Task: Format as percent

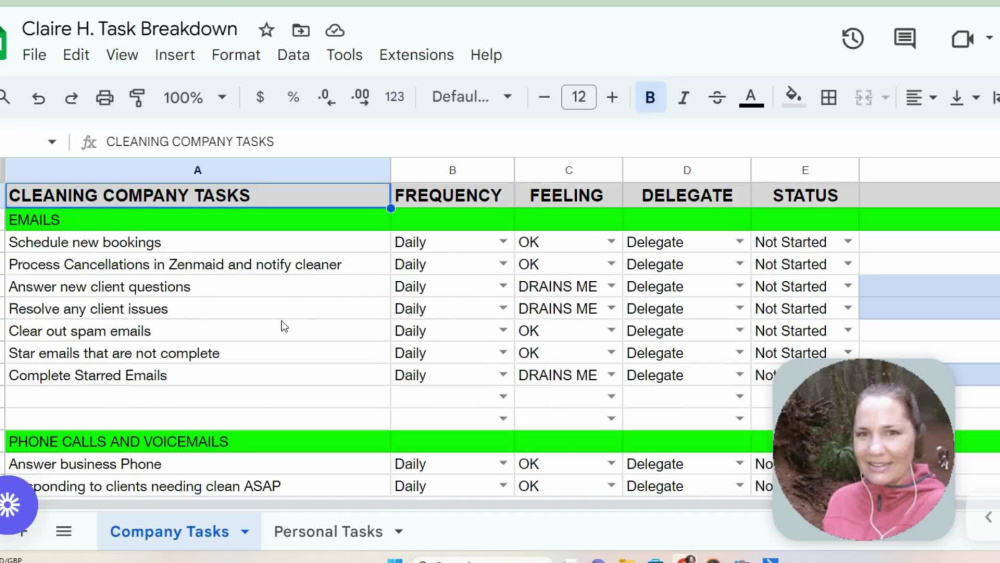Action: click(293, 97)
